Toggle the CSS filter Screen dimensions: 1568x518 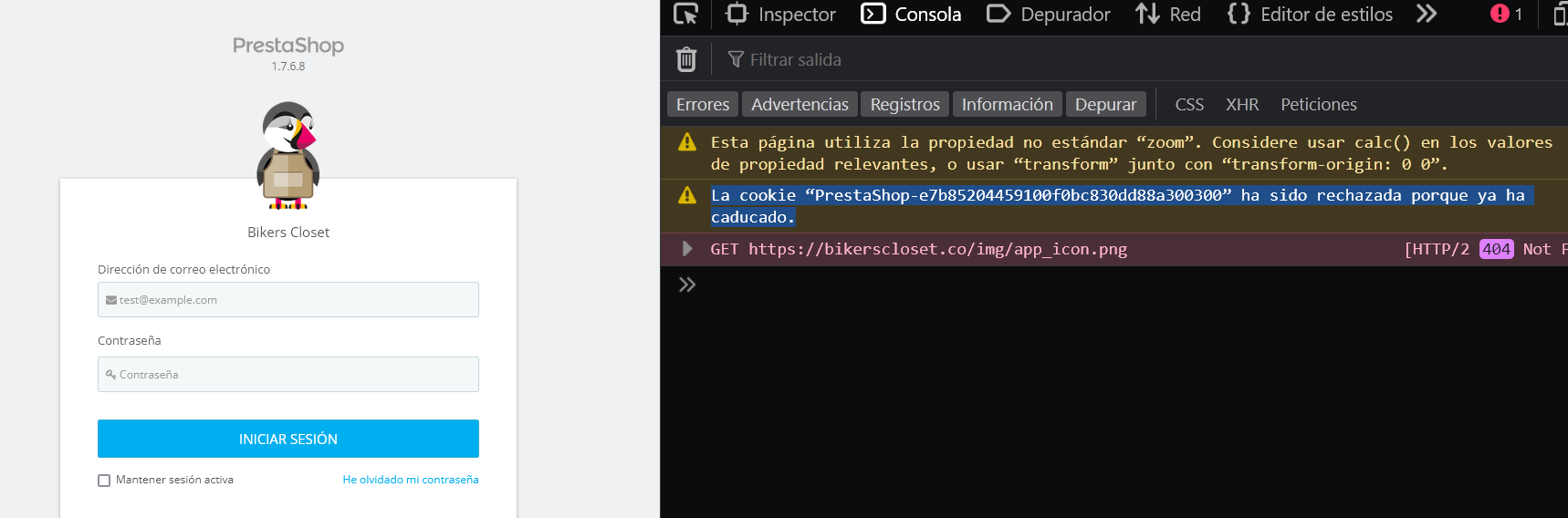click(x=1189, y=104)
